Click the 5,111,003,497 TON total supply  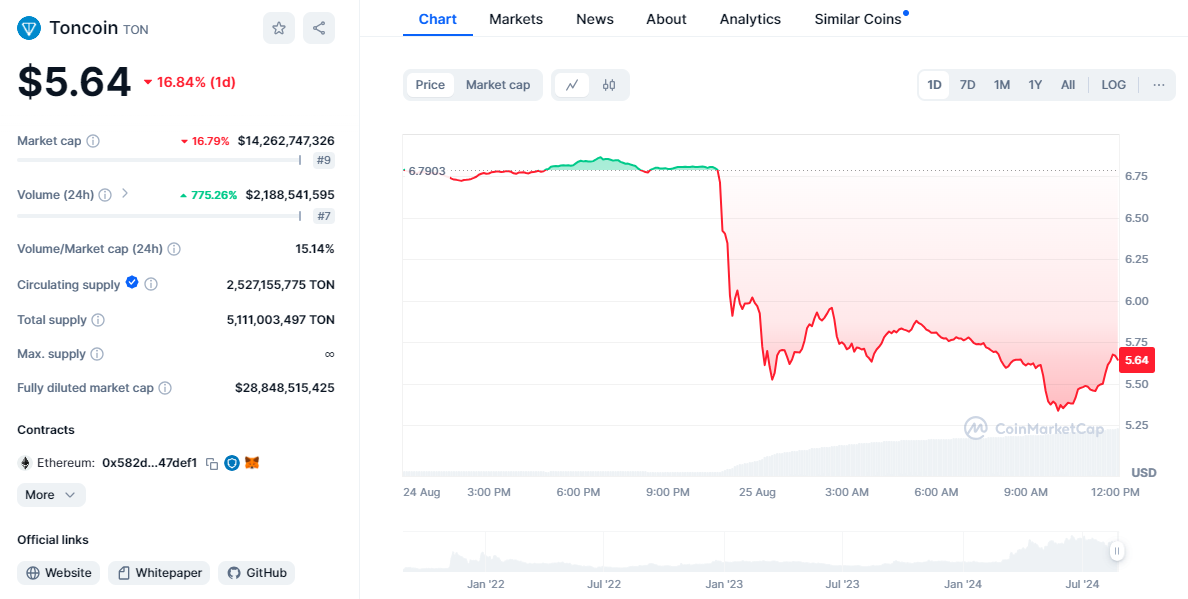coord(280,320)
